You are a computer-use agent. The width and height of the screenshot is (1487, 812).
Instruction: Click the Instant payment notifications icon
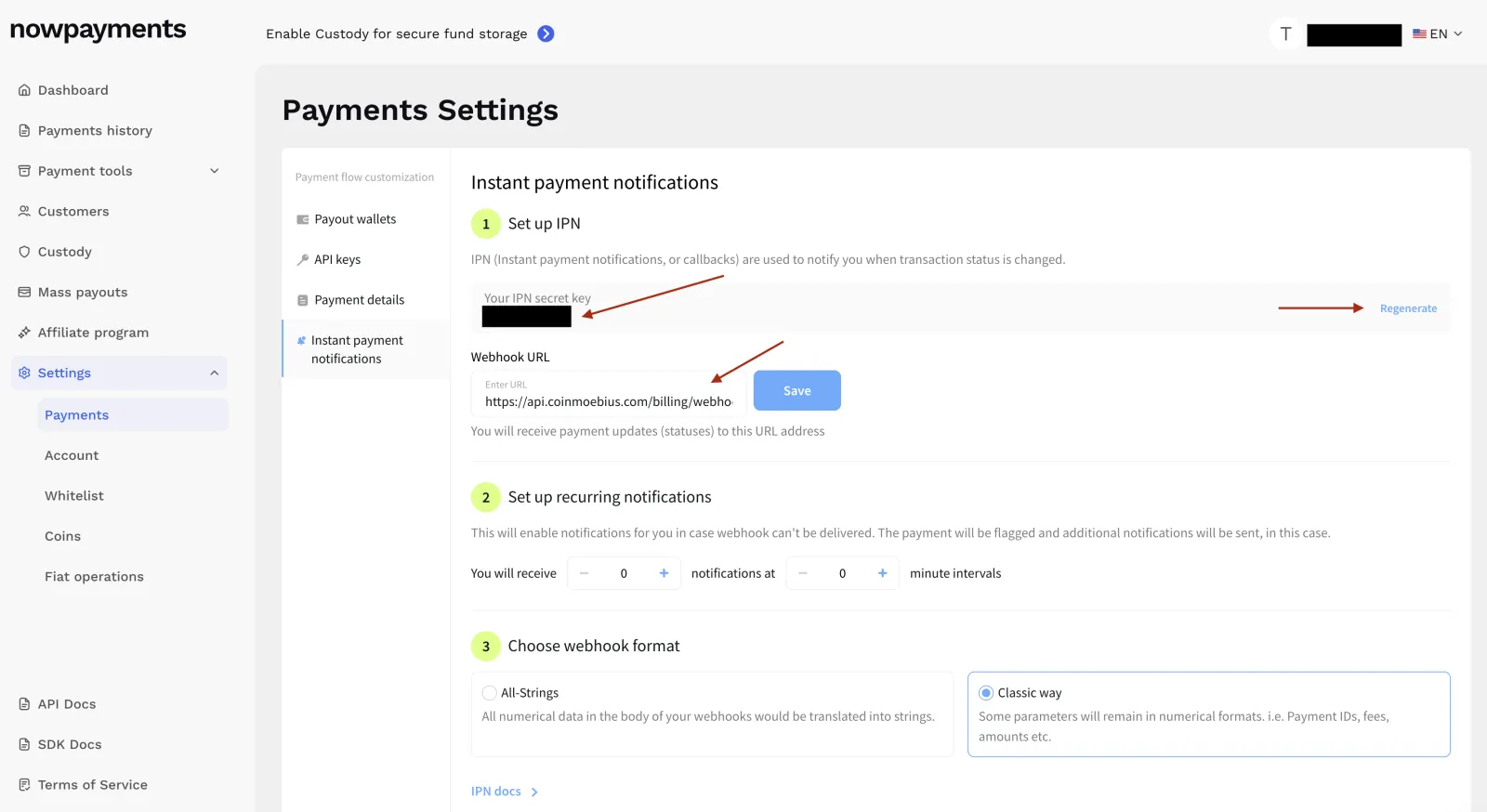tap(301, 341)
